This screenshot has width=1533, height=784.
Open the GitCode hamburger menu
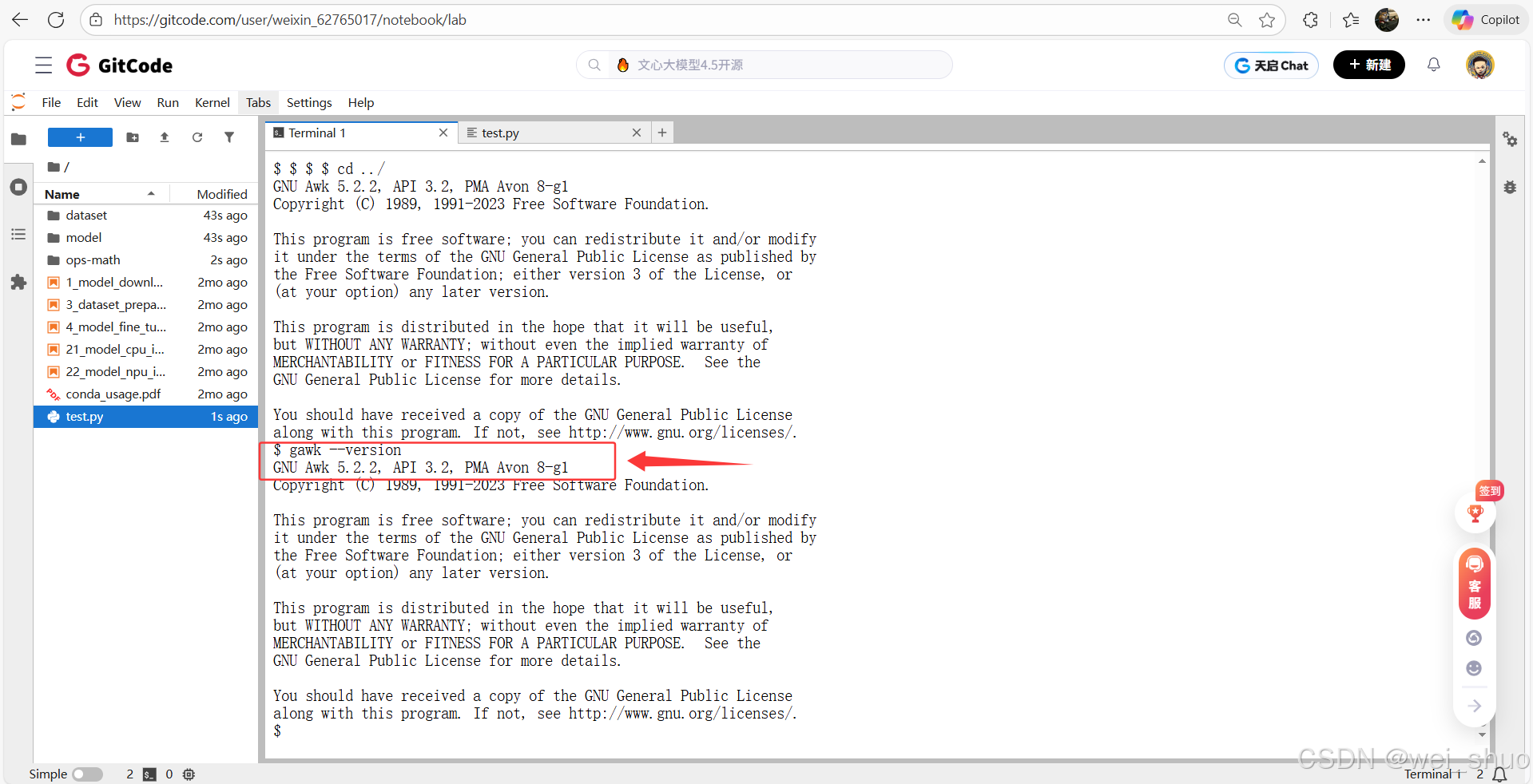[44, 65]
